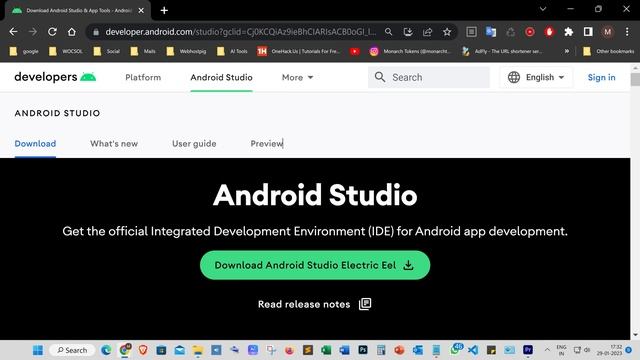The width and height of the screenshot is (640, 360).
Task: Open Excel from the taskbar
Action: pos(326,350)
